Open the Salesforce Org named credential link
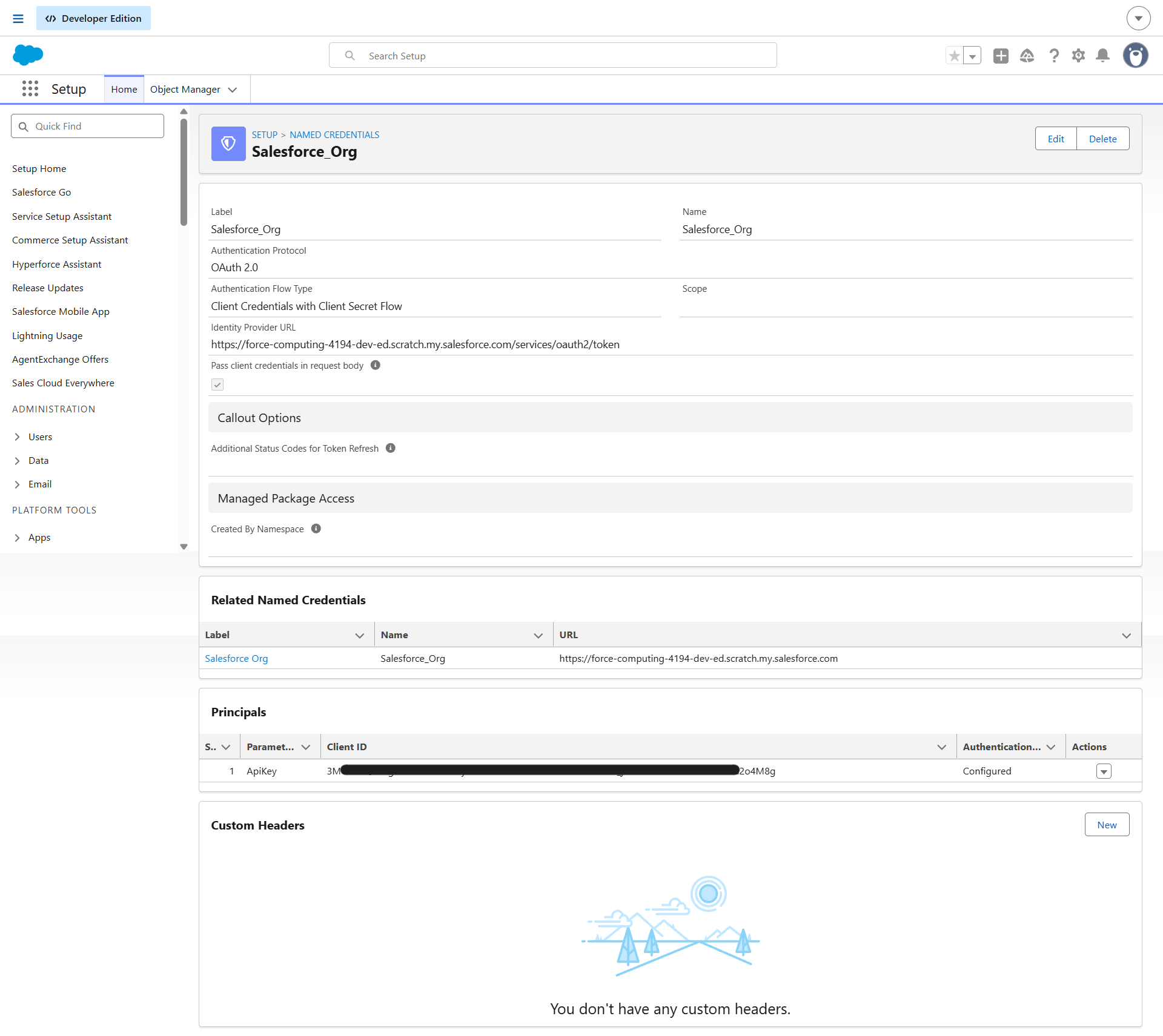The width and height of the screenshot is (1163, 1036). (x=236, y=659)
